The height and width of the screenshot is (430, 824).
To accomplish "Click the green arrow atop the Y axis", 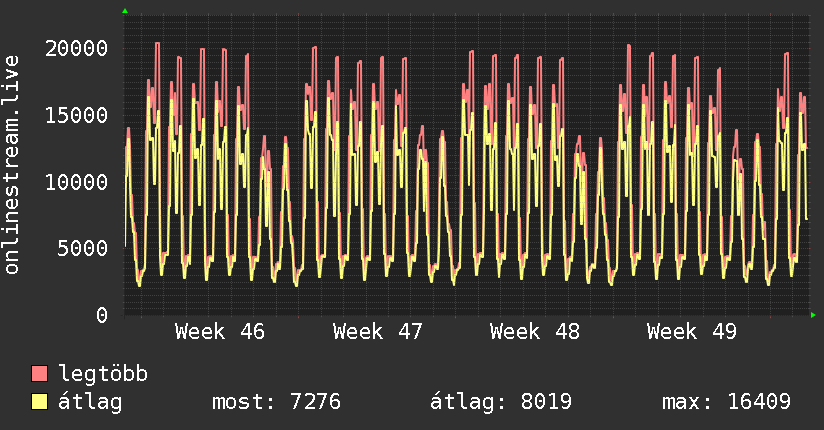I will [x=125, y=11].
